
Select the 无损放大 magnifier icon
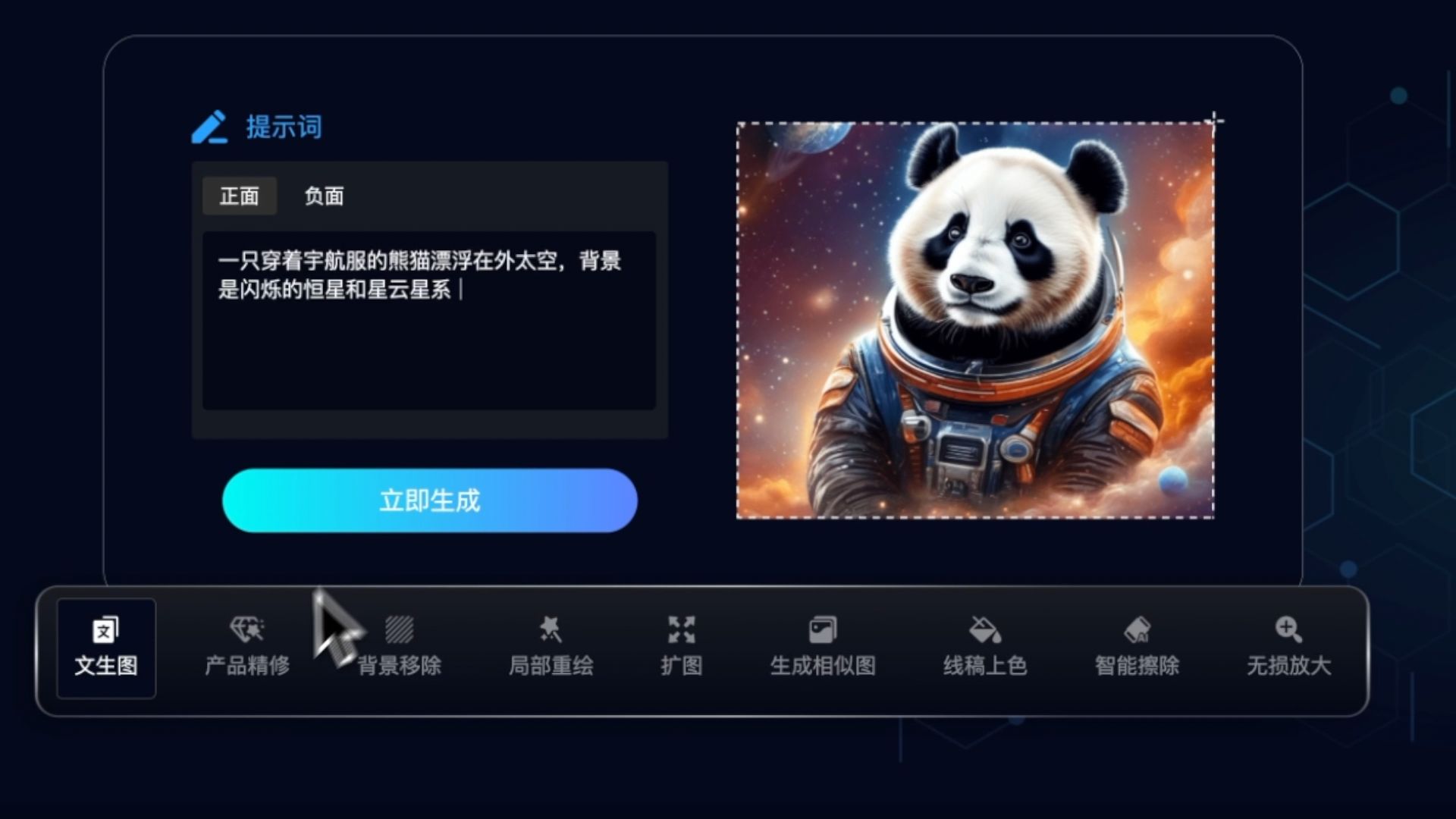pos(1288,629)
